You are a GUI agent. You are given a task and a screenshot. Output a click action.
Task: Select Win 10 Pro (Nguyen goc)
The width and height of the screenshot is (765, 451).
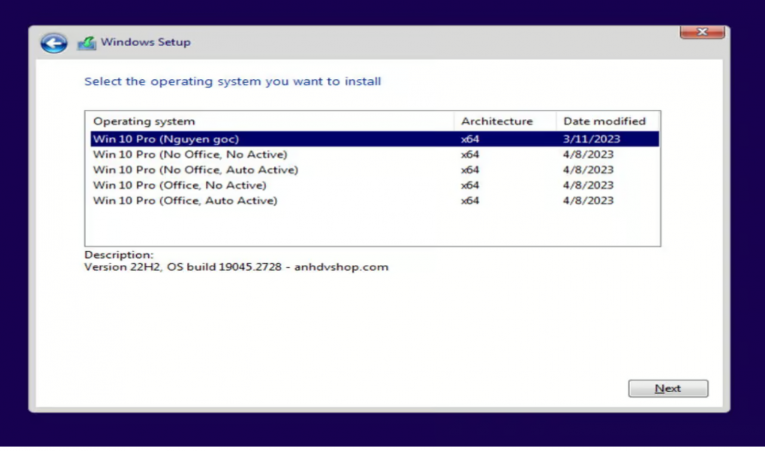[x=375, y=139]
